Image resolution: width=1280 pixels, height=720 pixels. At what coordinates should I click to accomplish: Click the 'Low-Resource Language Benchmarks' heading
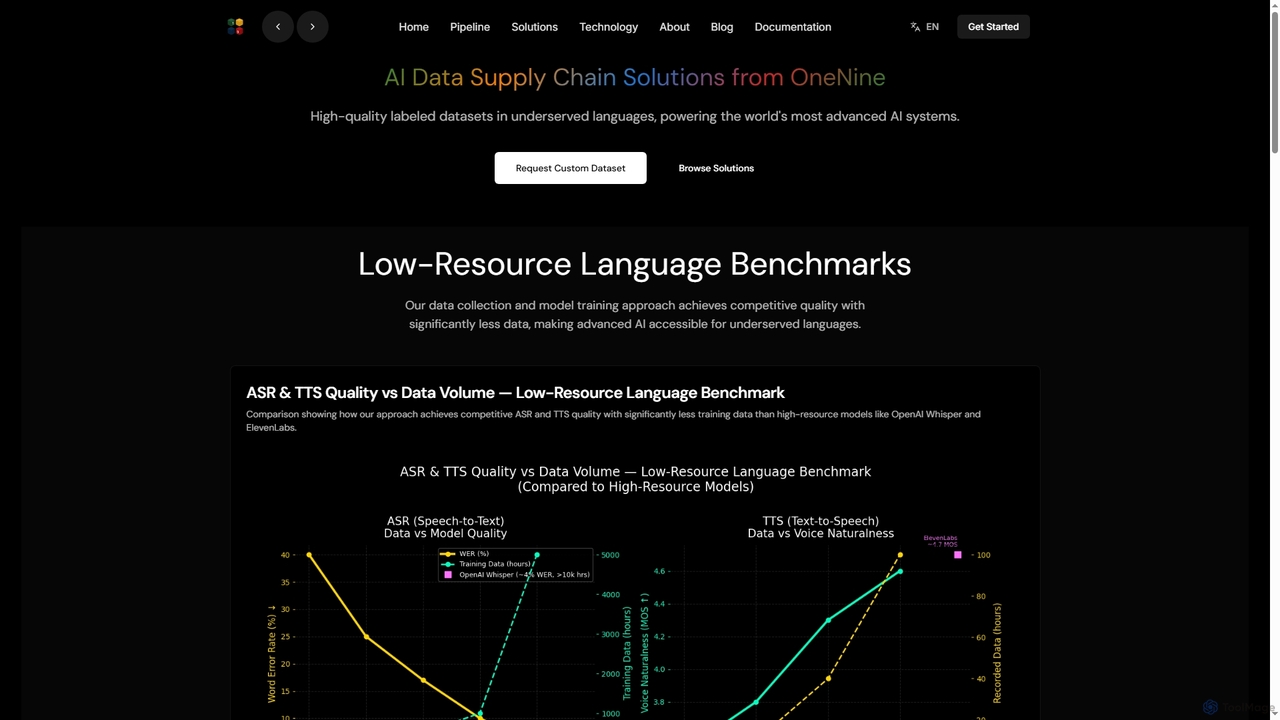[x=635, y=264]
